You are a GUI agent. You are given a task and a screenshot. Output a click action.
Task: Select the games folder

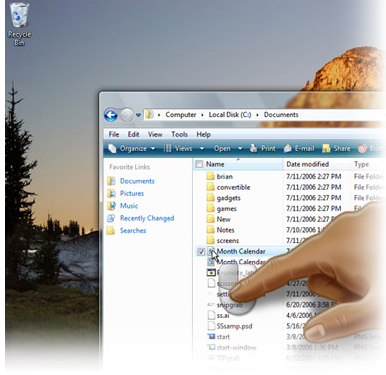click(x=226, y=208)
